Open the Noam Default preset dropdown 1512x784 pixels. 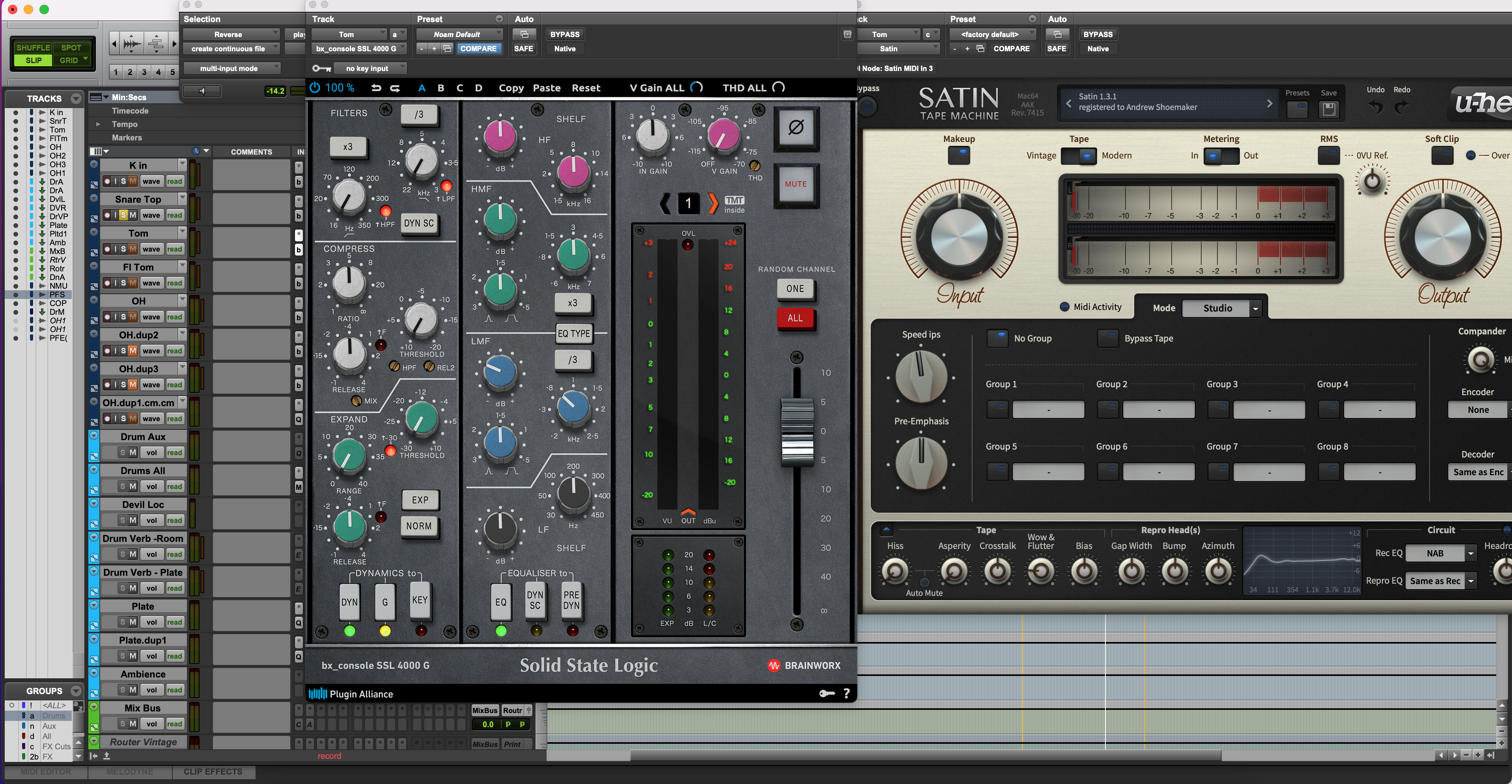pos(459,35)
